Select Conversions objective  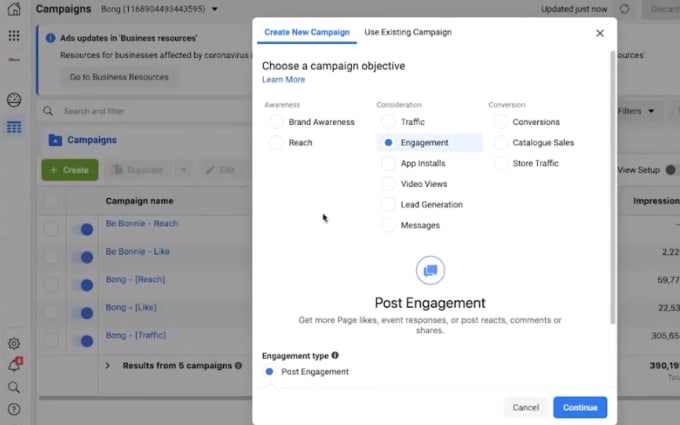(x=500, y=122)
